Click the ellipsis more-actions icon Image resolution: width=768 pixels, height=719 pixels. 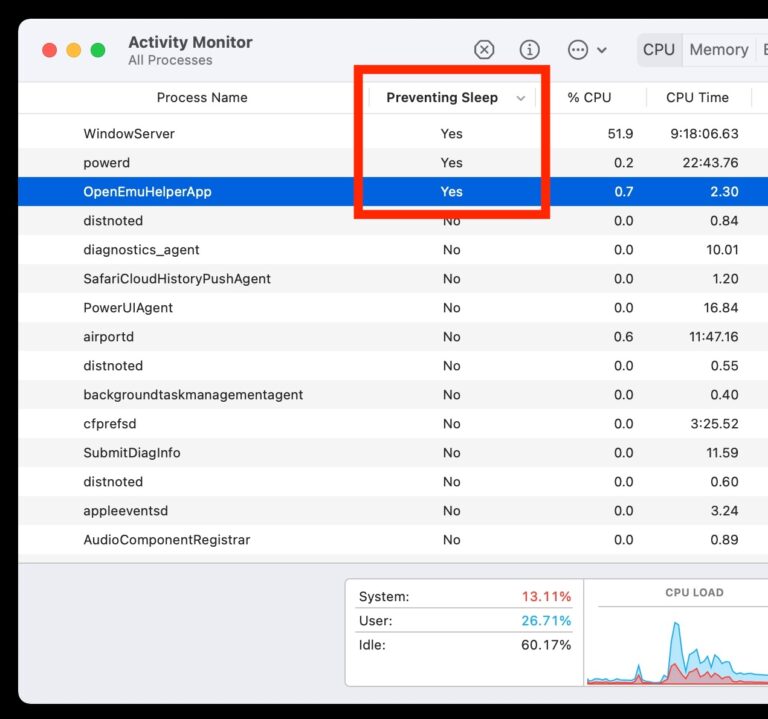pyautogui.click(x=577, y=50)
